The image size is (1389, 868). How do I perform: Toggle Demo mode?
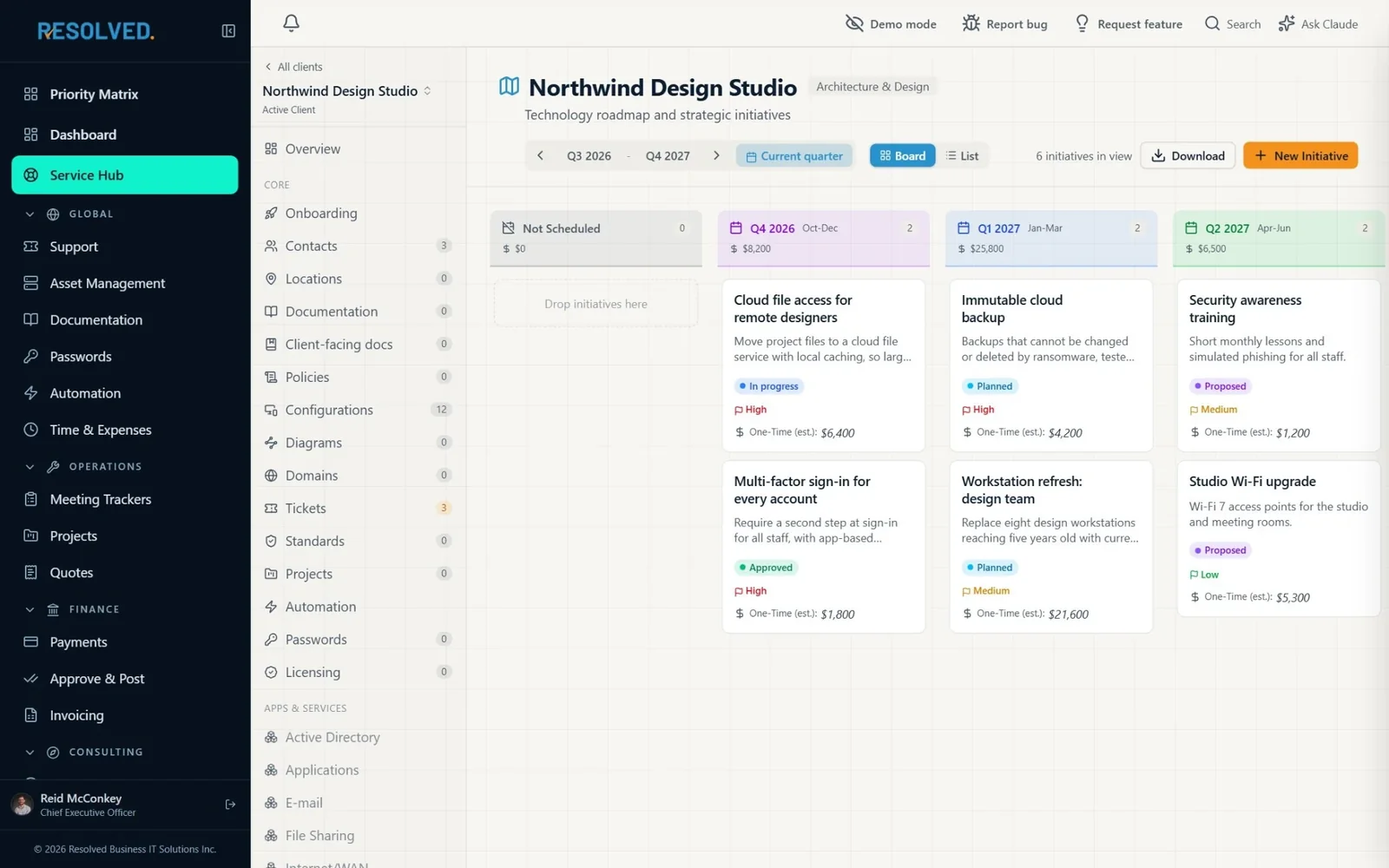pyautogui.click(x=891, y=24)
